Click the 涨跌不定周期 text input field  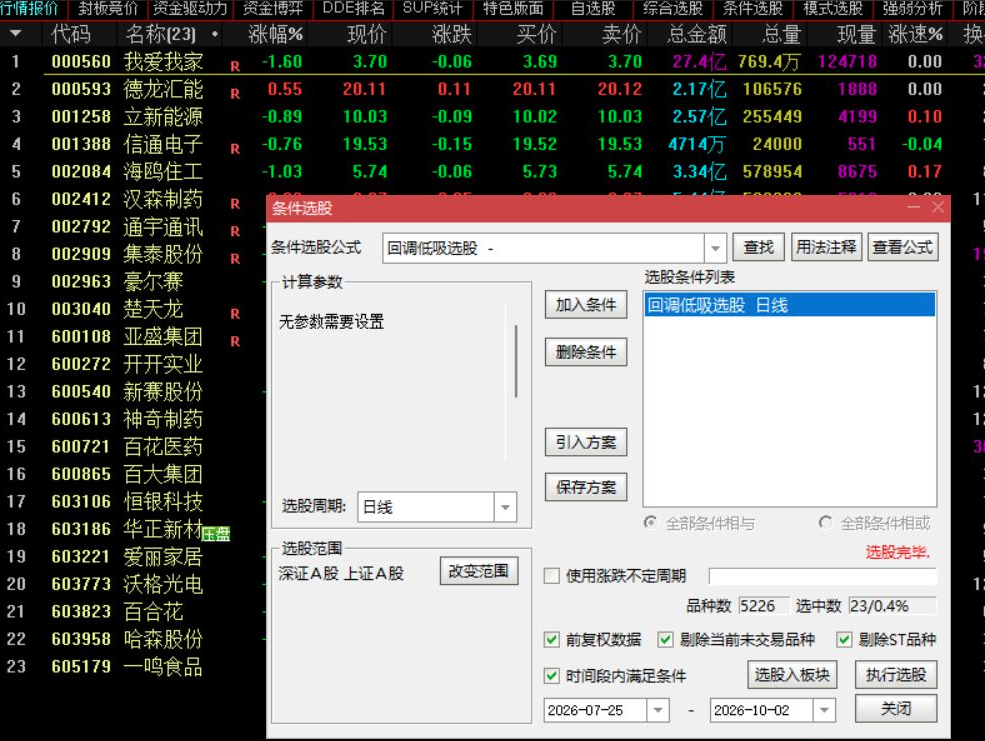(x=822, y=576)
